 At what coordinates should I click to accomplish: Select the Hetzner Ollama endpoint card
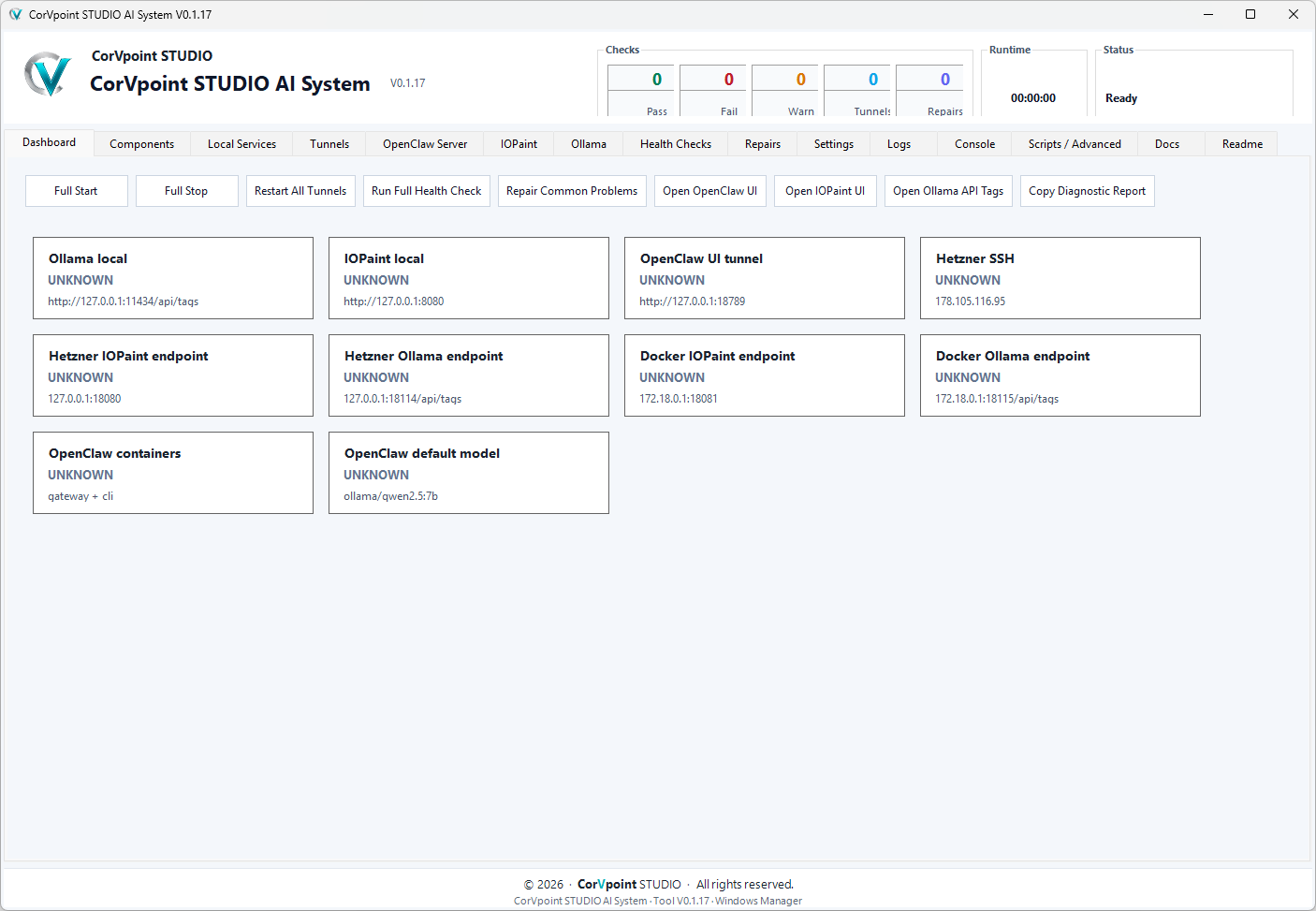pos(469,375)
